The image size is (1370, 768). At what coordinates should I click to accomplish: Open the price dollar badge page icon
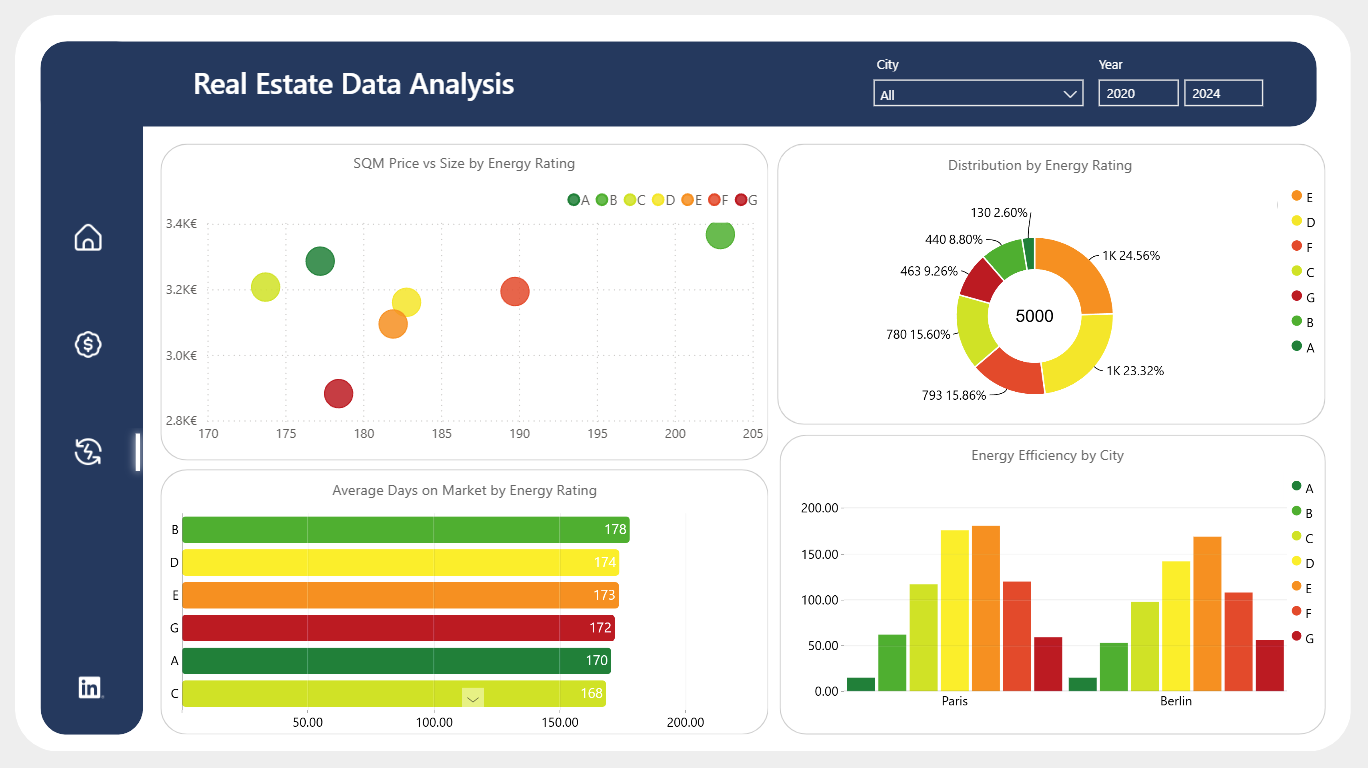pos(89,344)
